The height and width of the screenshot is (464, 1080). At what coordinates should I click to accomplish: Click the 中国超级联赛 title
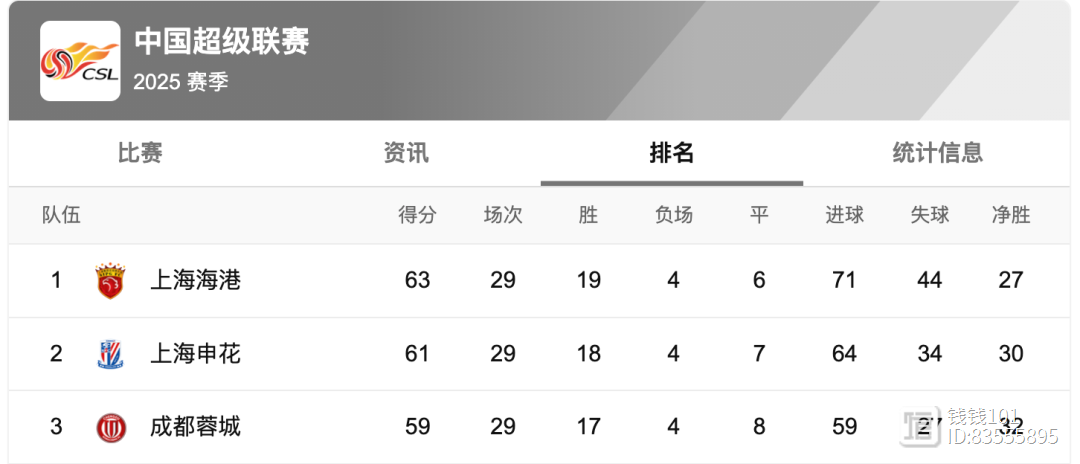click(x=222, y=41)
